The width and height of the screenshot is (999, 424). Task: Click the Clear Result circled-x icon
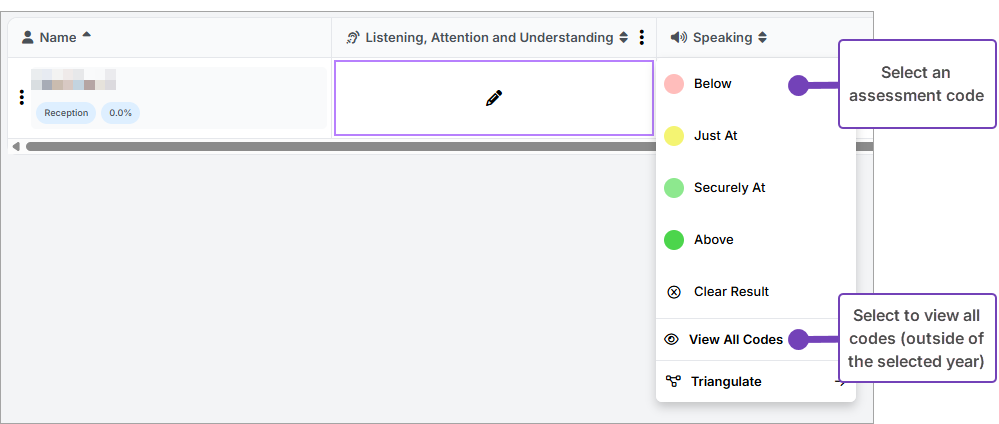tap(674, 292)
